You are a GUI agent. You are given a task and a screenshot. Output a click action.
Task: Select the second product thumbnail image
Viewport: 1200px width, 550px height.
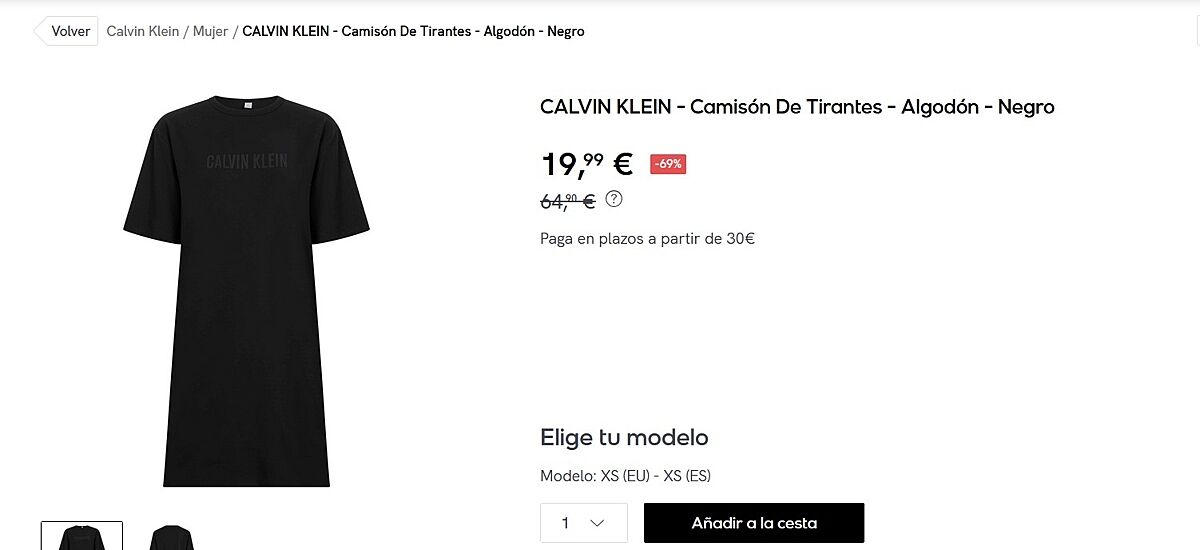(171, 536)
